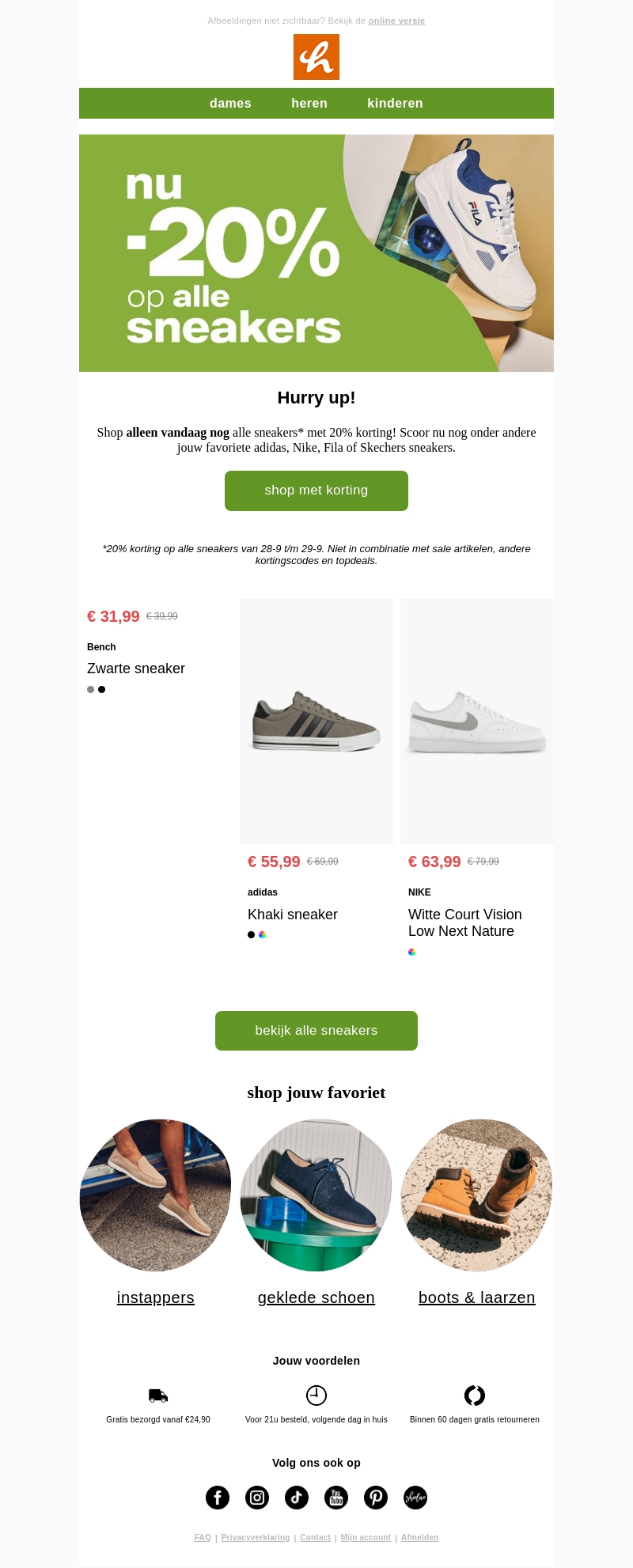Screen dimensions: 633x1568
Task: Open the Facebook social page
Action: coord(218,1498)
